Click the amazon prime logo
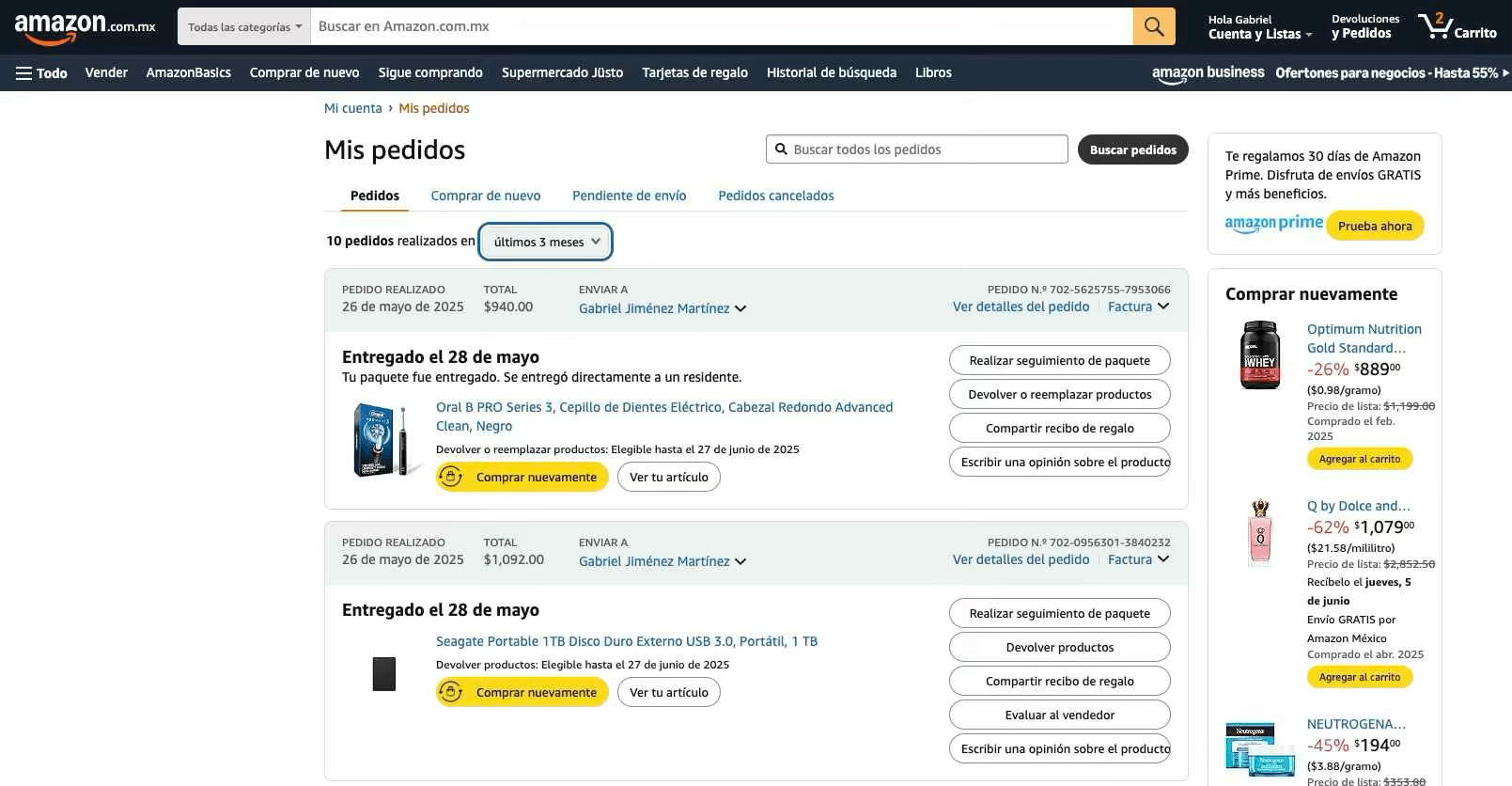Screen dimensions: 1512x786 tap(1273, 224)
